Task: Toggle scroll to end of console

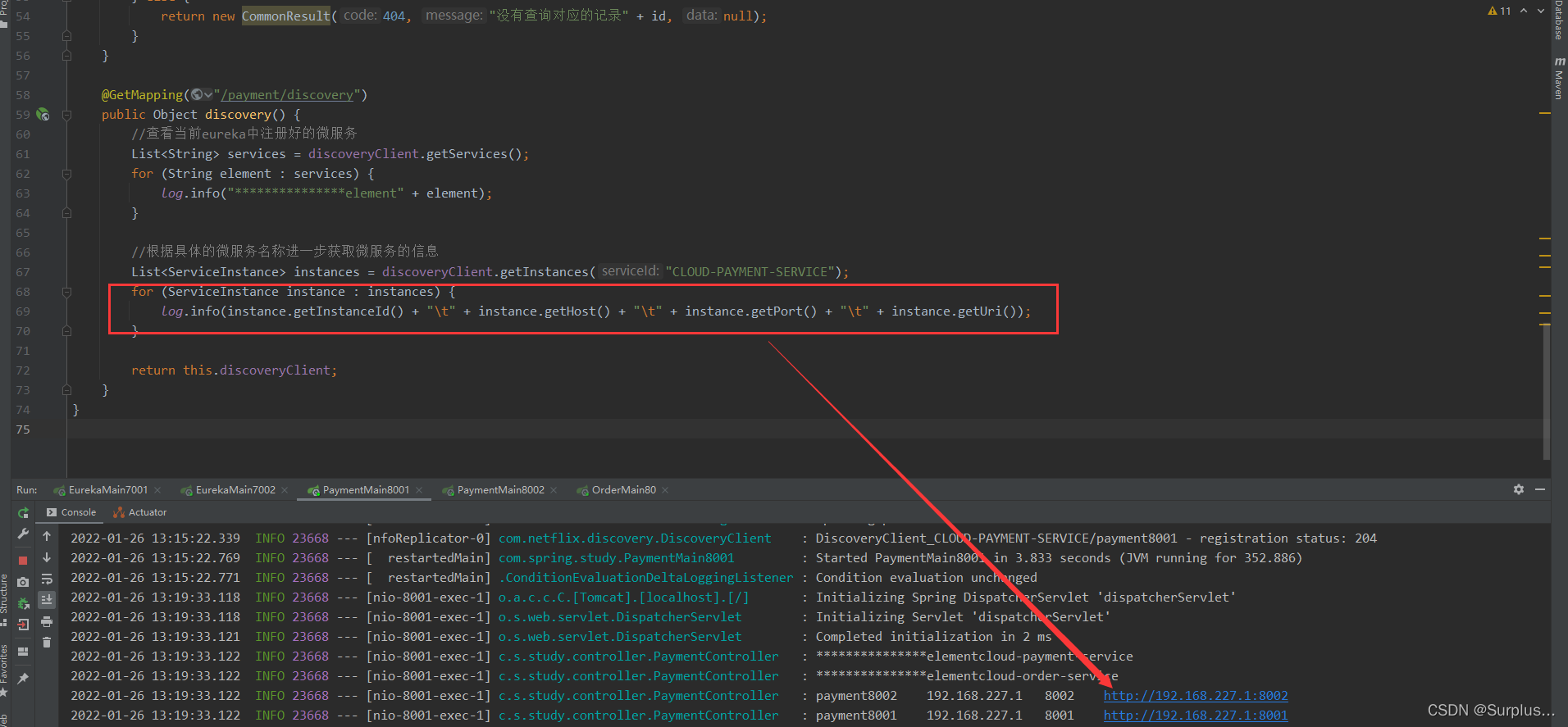Action: (47, 600)
